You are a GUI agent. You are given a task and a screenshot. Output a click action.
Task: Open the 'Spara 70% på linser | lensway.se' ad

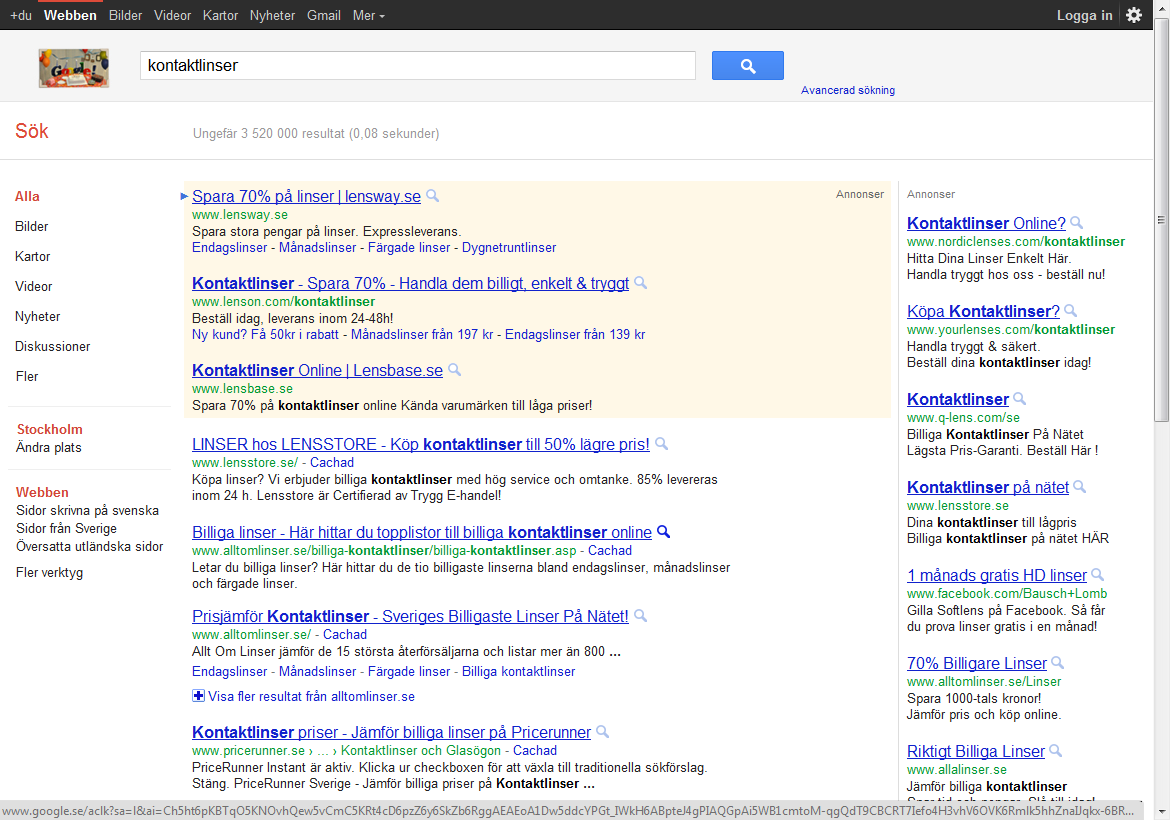click(306, 196)
